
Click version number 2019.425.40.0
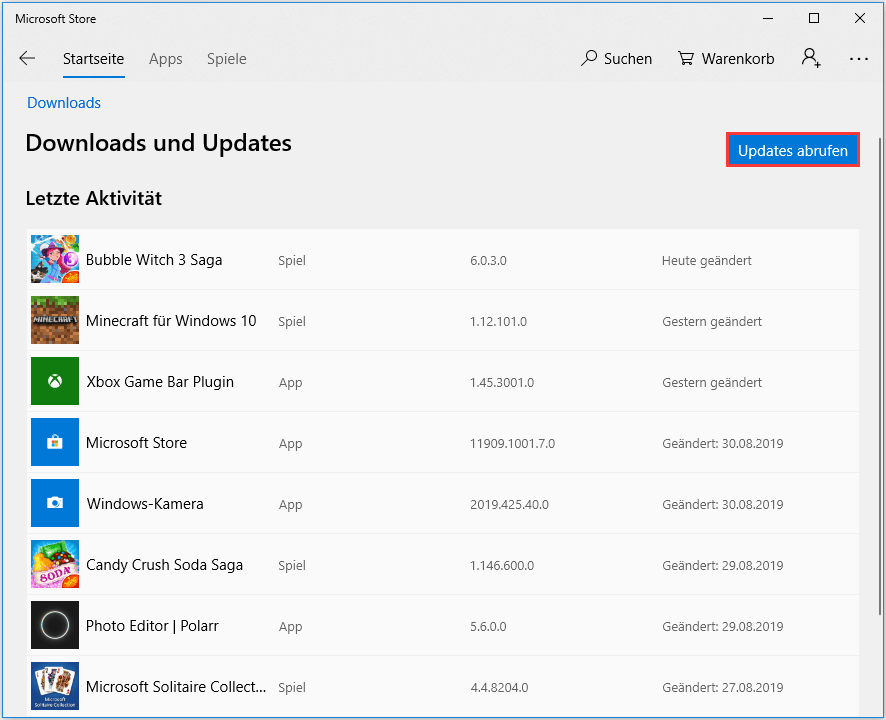tap(509, 505)
